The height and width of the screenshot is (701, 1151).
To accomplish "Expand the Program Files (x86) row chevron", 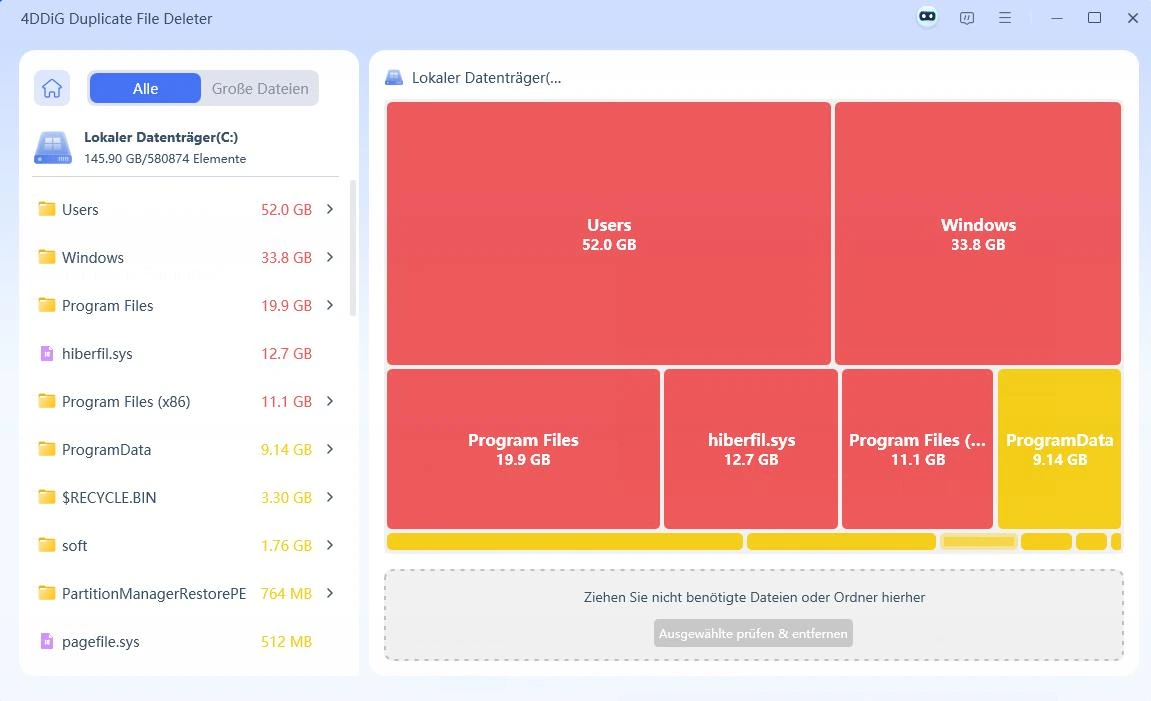I will click(x=330, y=402).
